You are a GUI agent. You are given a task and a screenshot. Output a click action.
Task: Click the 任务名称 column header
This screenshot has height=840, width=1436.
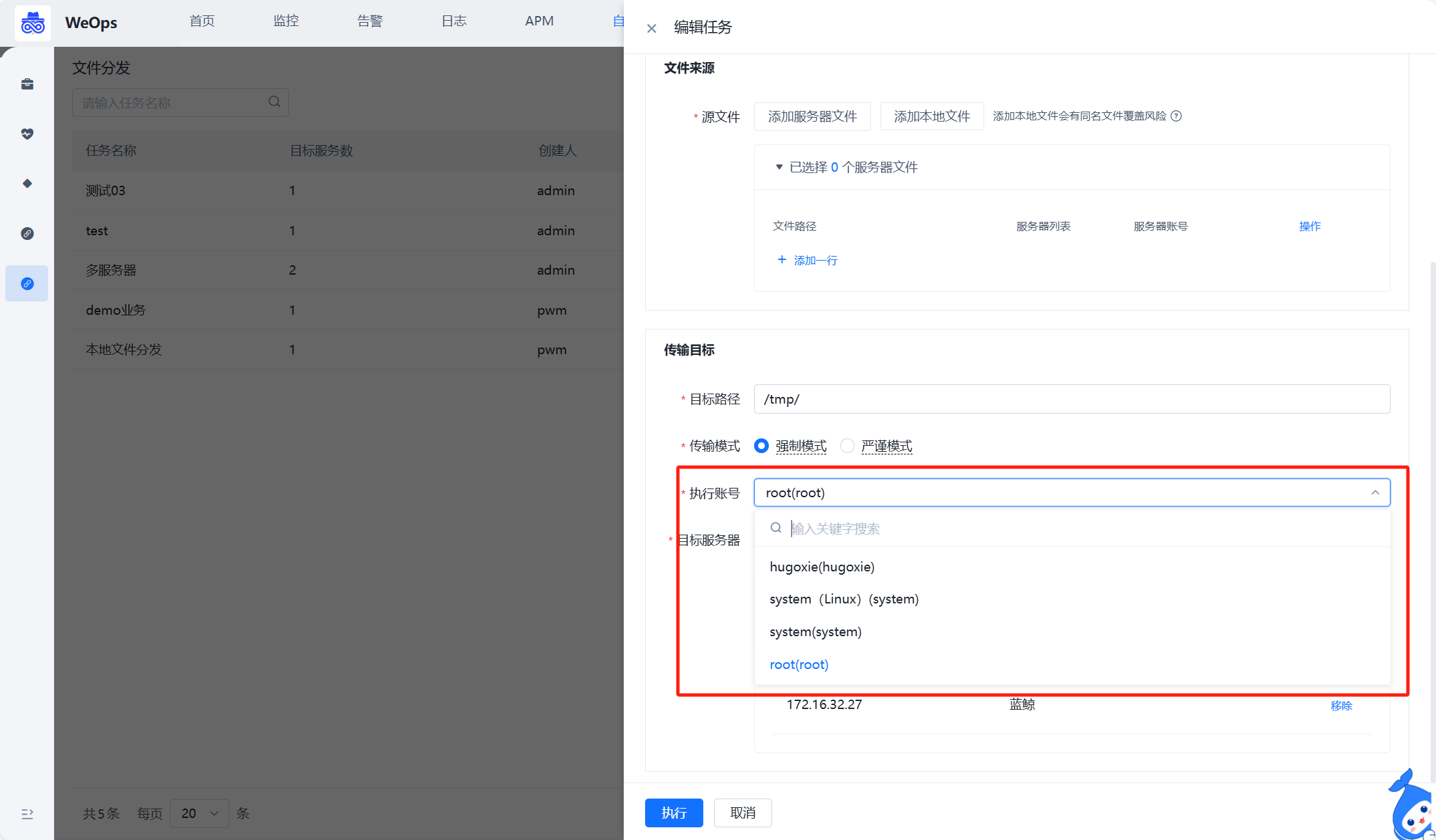[111, 150]
